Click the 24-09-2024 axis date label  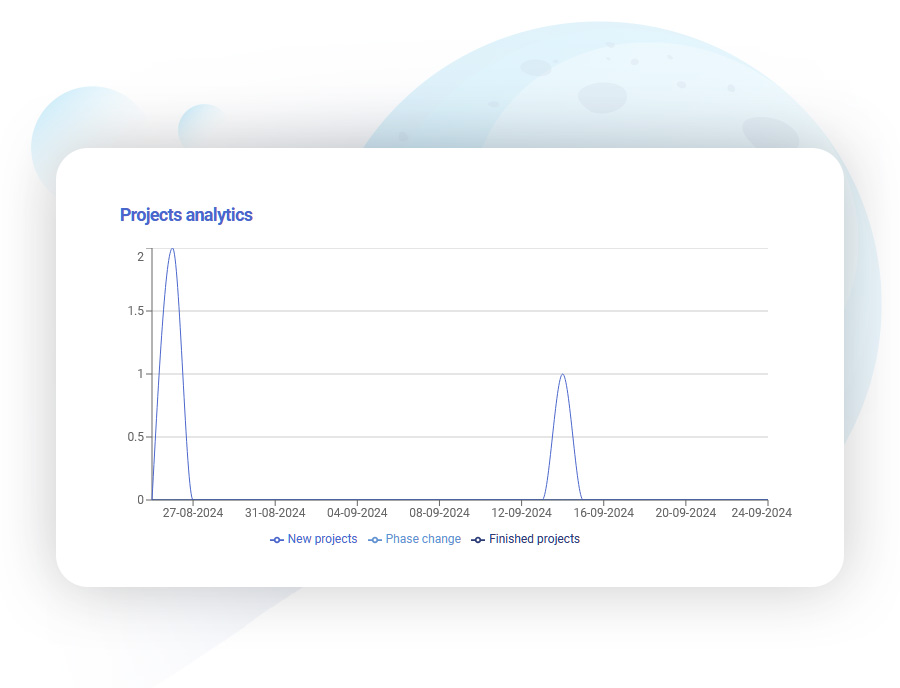click(761, 513)
